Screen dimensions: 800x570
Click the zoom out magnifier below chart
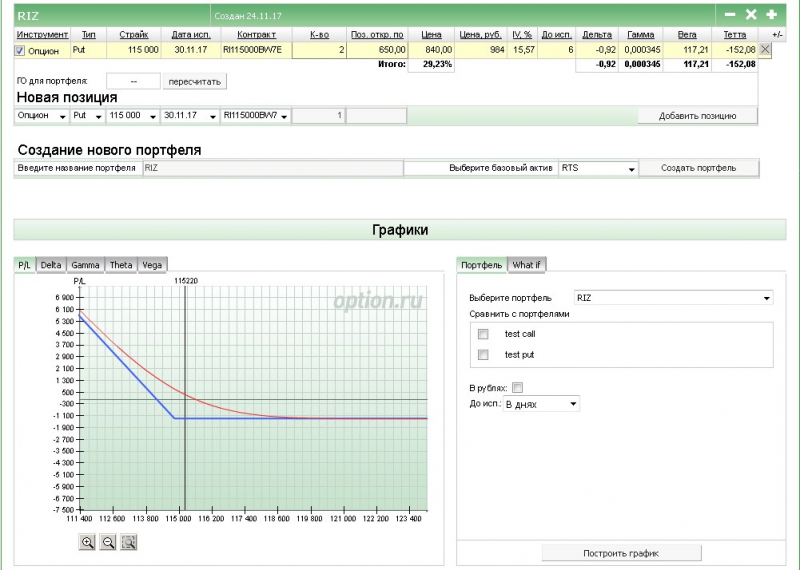pos(108,542)
